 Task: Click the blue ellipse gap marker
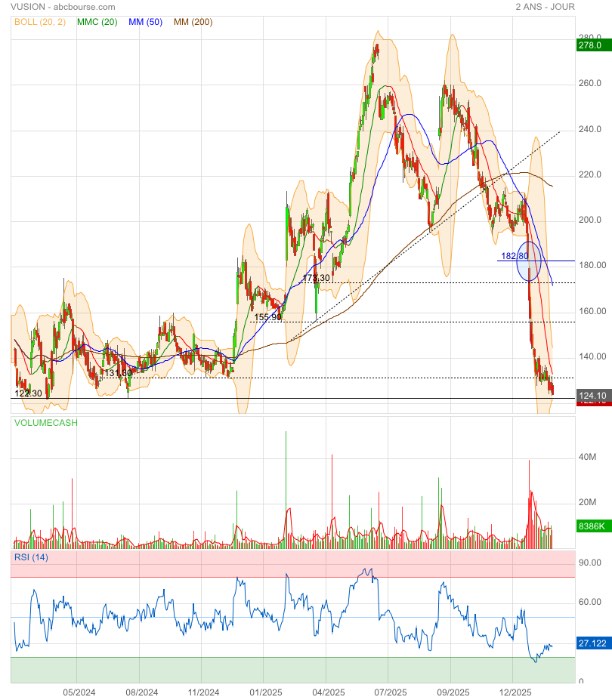529,261
